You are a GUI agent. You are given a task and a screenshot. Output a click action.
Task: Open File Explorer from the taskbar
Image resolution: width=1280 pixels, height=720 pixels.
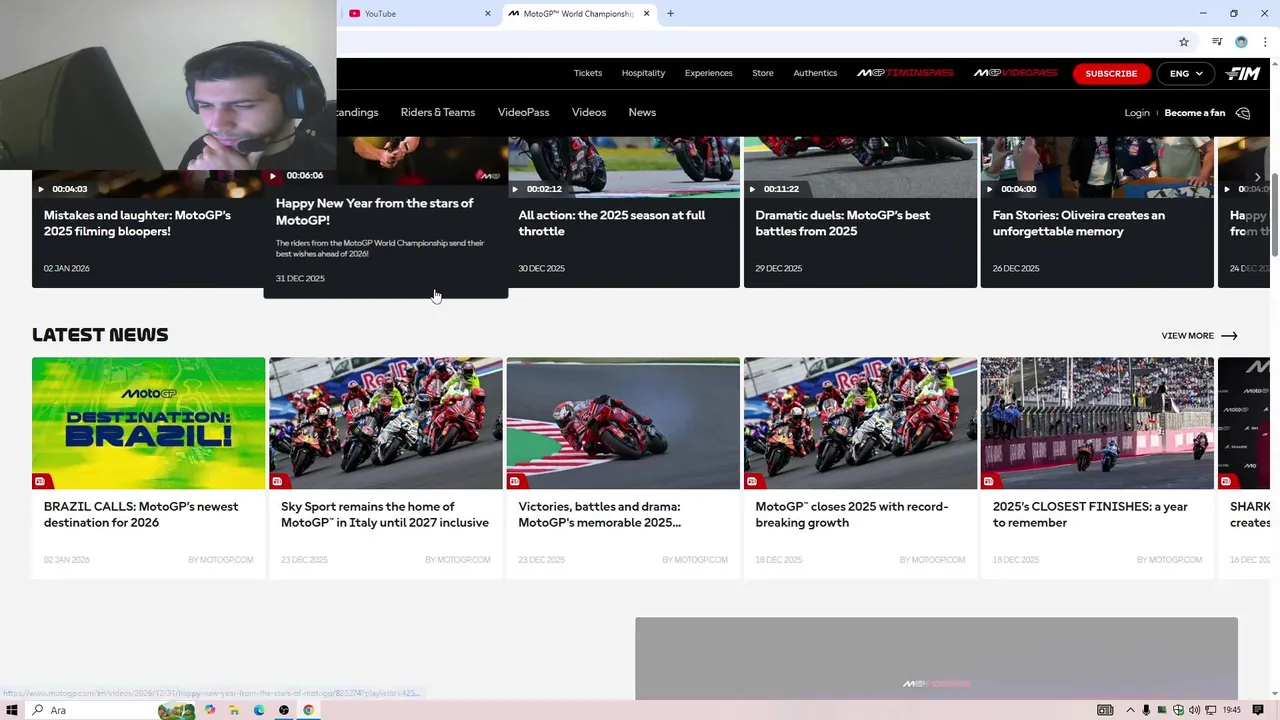(234, 710)
